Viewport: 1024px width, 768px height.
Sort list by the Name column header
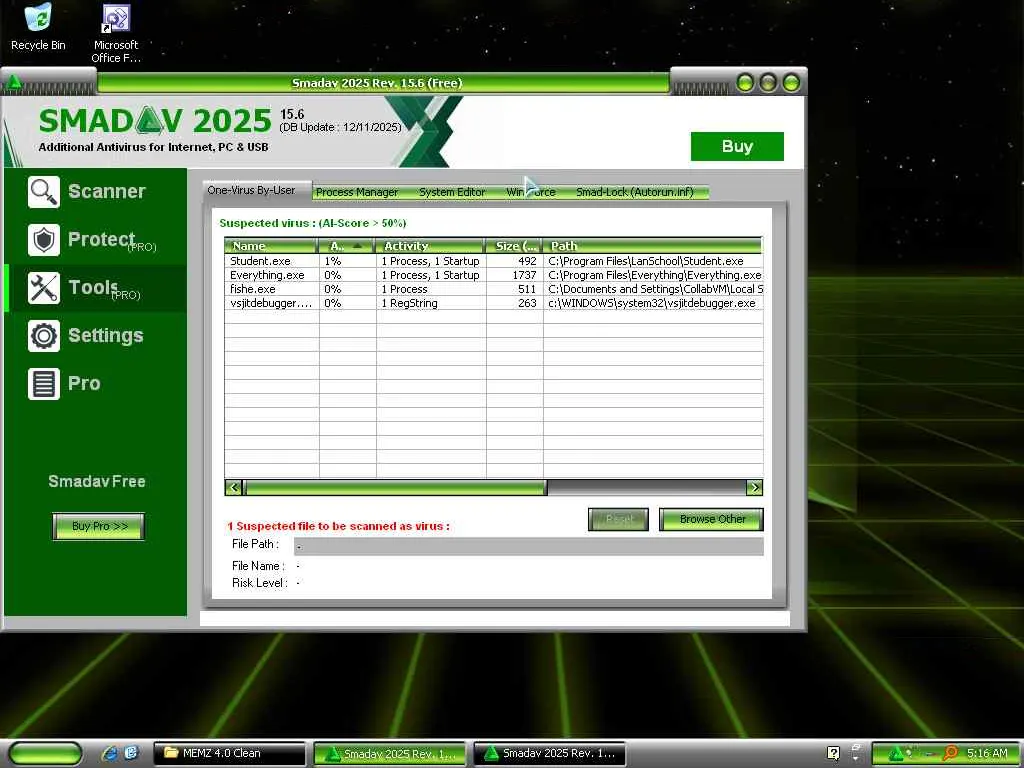coord(271,246)
